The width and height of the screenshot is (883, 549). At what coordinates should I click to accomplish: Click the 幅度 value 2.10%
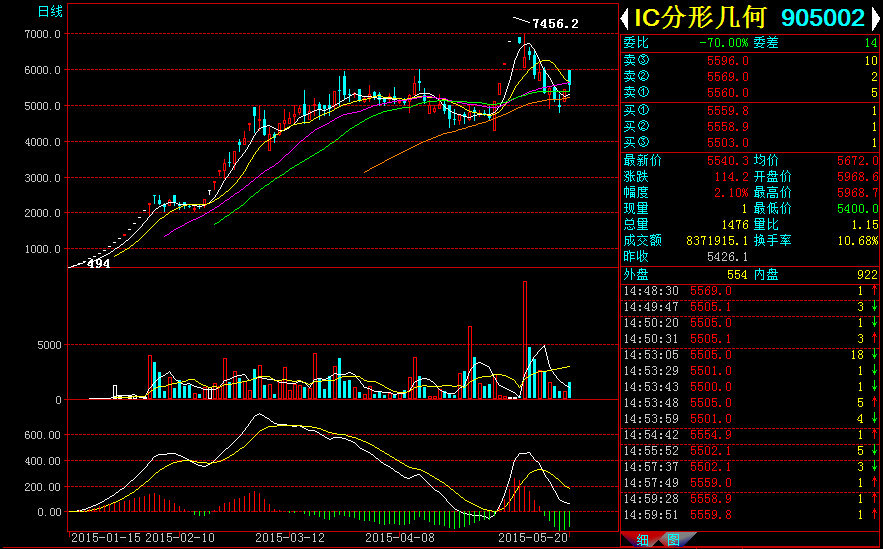point(732,193)
